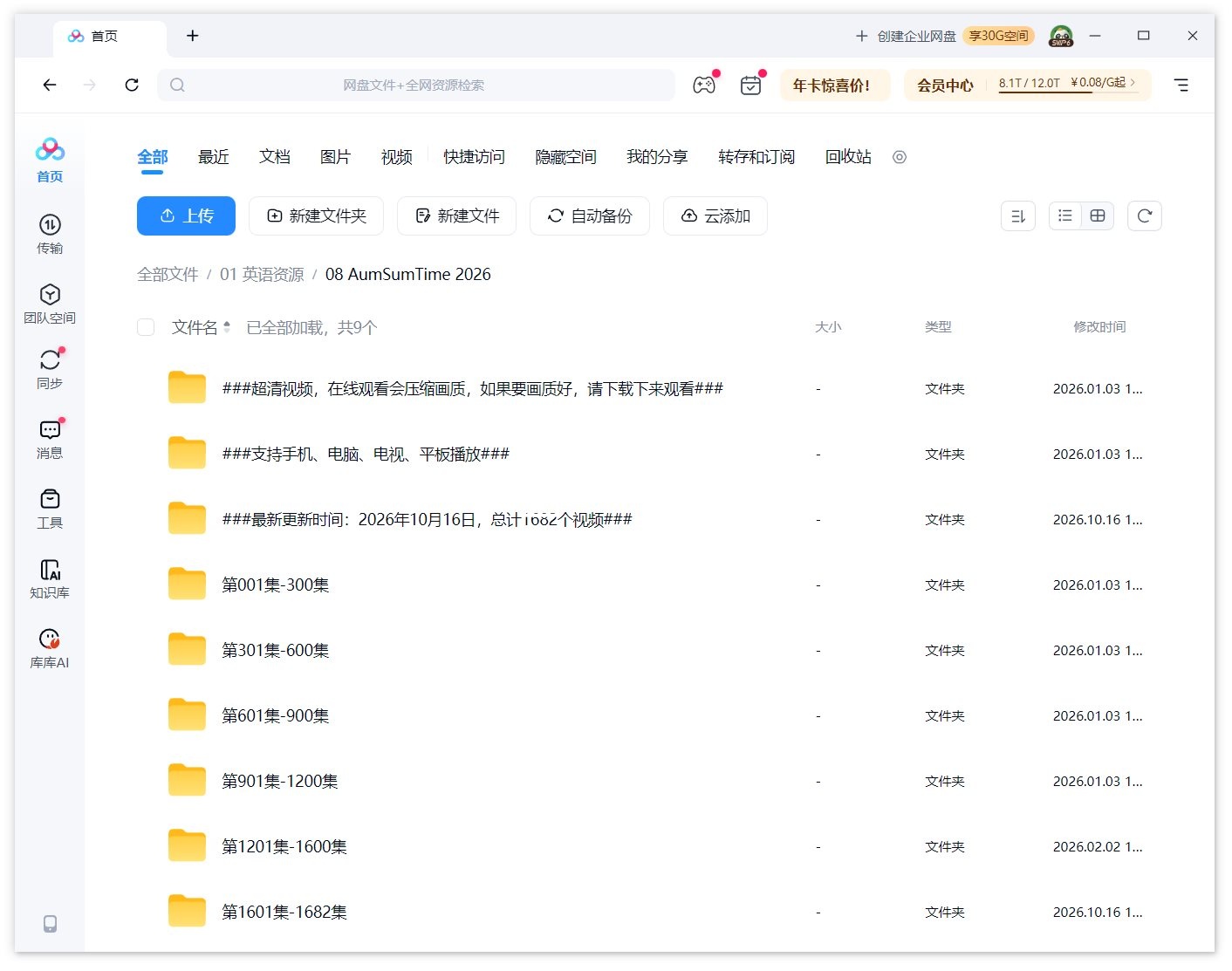Open 消息 messages

50,439
